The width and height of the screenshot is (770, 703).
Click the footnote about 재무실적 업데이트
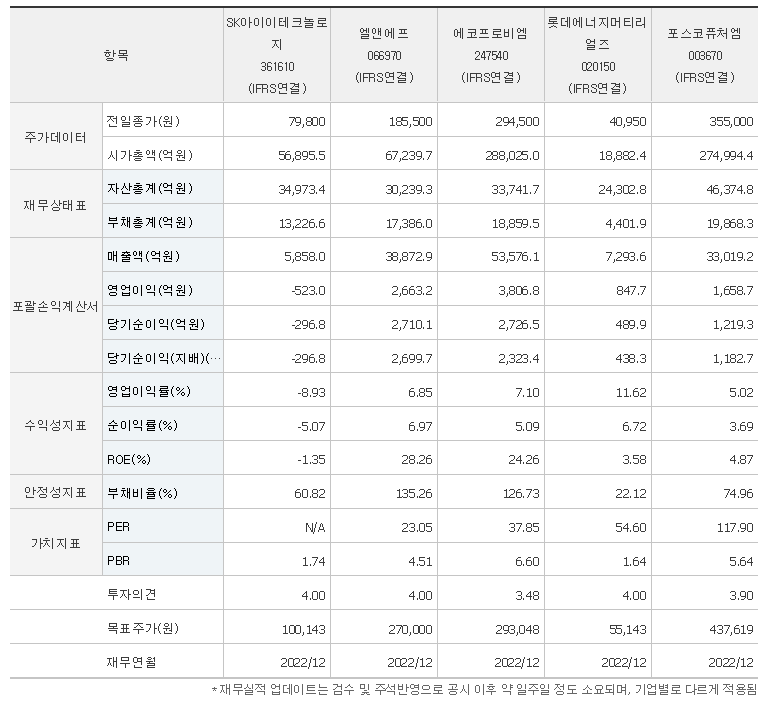tap(484, 690)
